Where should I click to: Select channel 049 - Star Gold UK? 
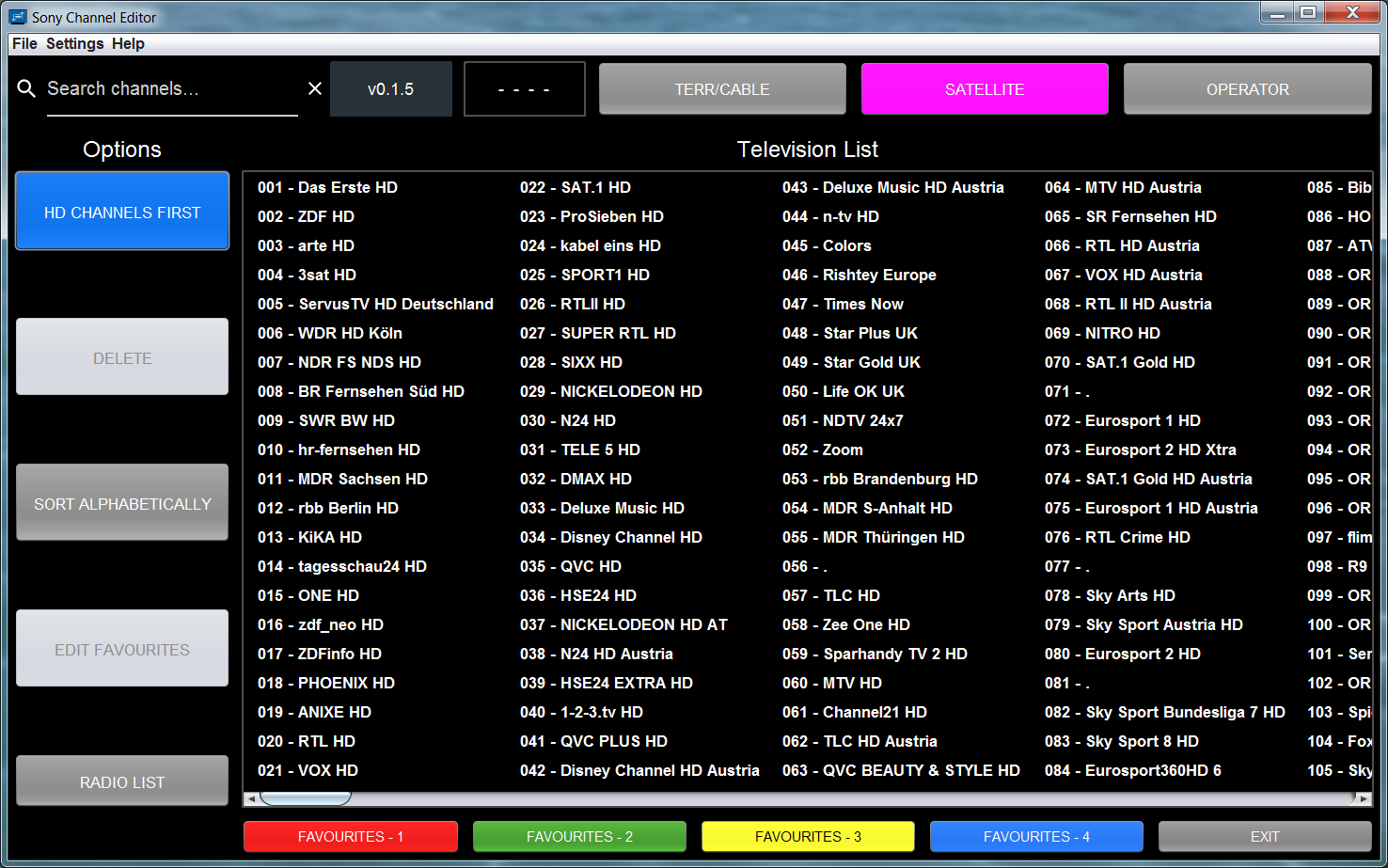click(851, 362)
